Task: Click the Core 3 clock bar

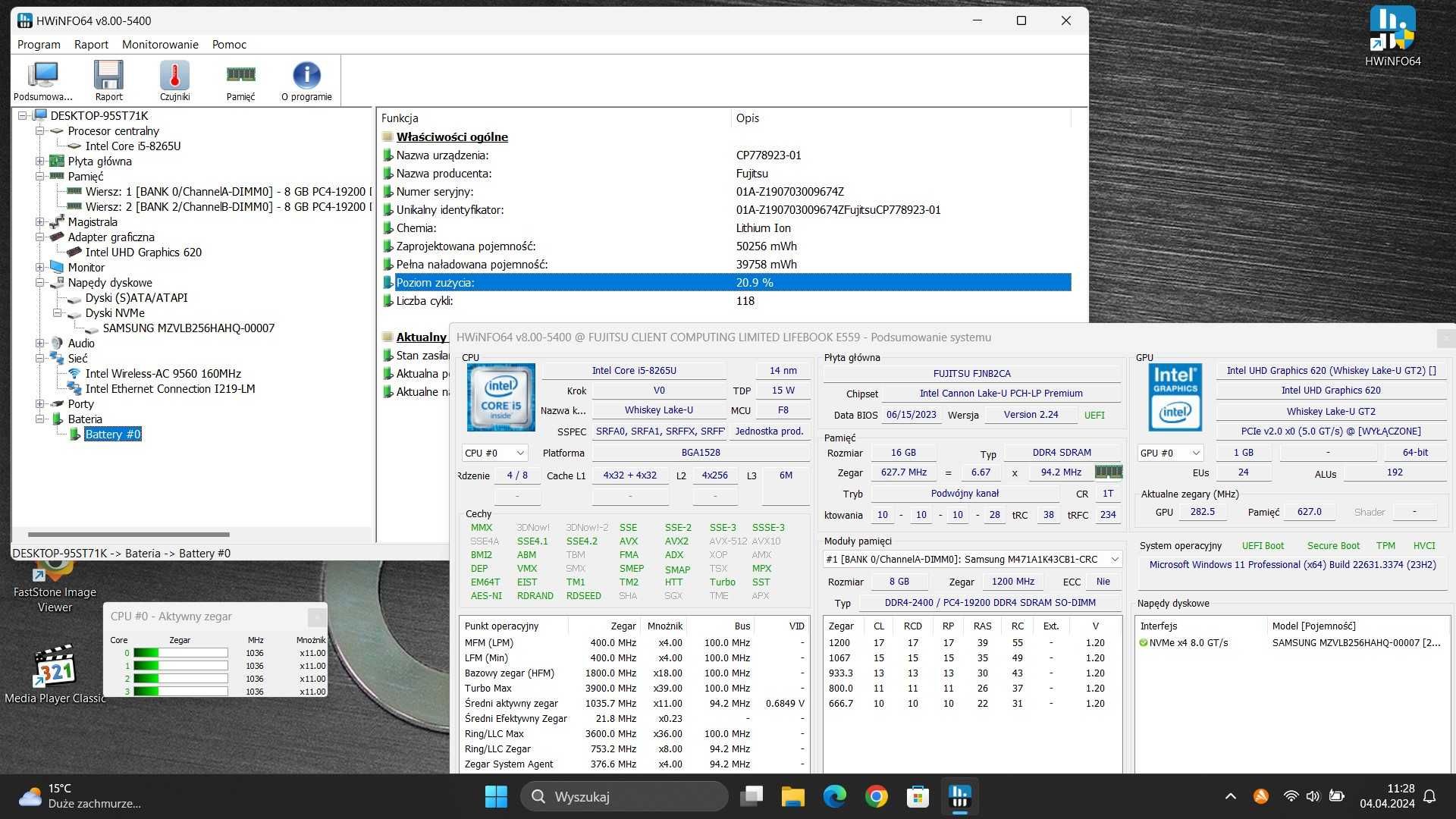Action: [180, 691]
